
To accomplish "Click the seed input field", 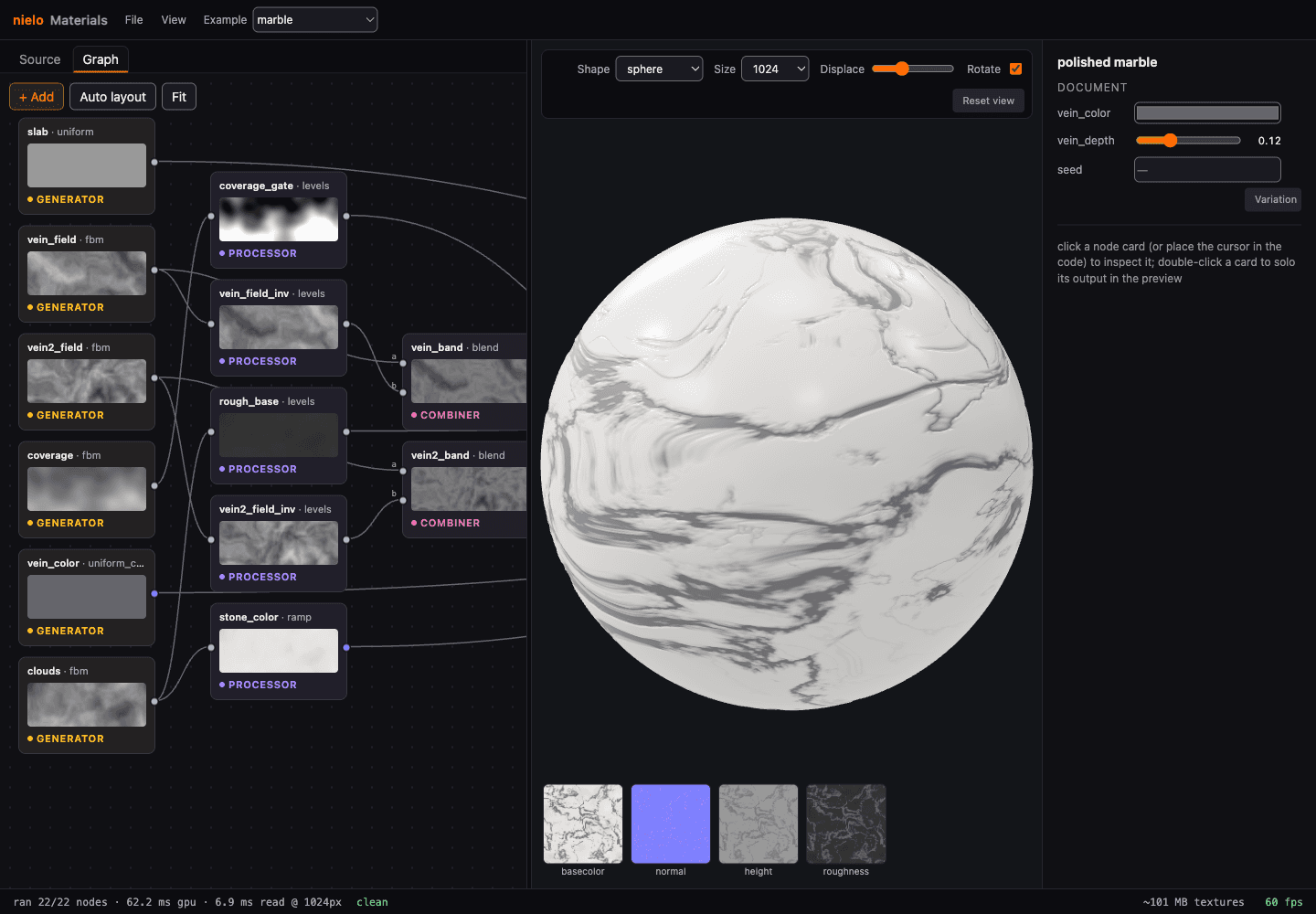I will pyautogui.click(x=1207, y=169).
